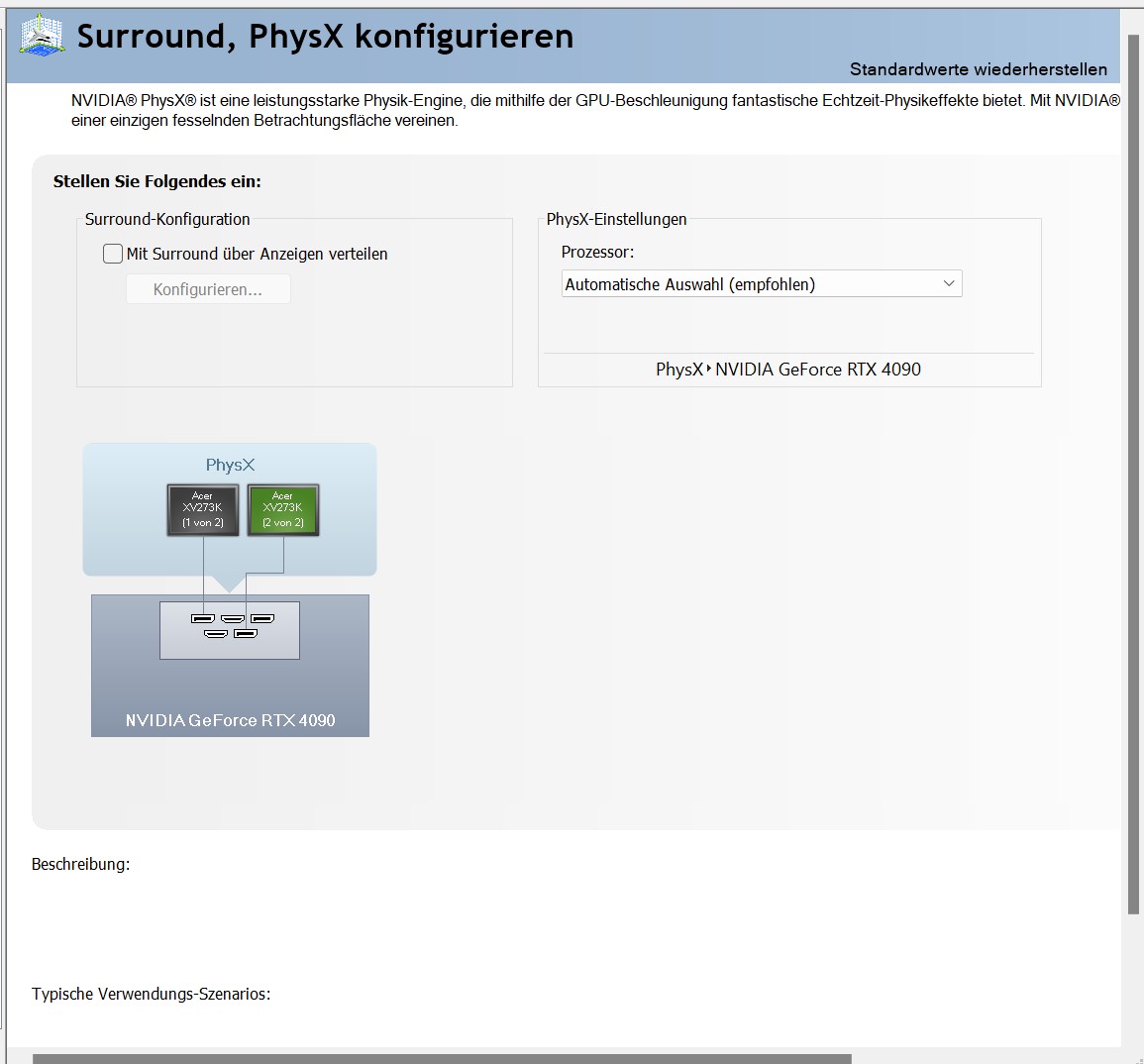Click the GPU port connector panel

click(x=230, y=630)
